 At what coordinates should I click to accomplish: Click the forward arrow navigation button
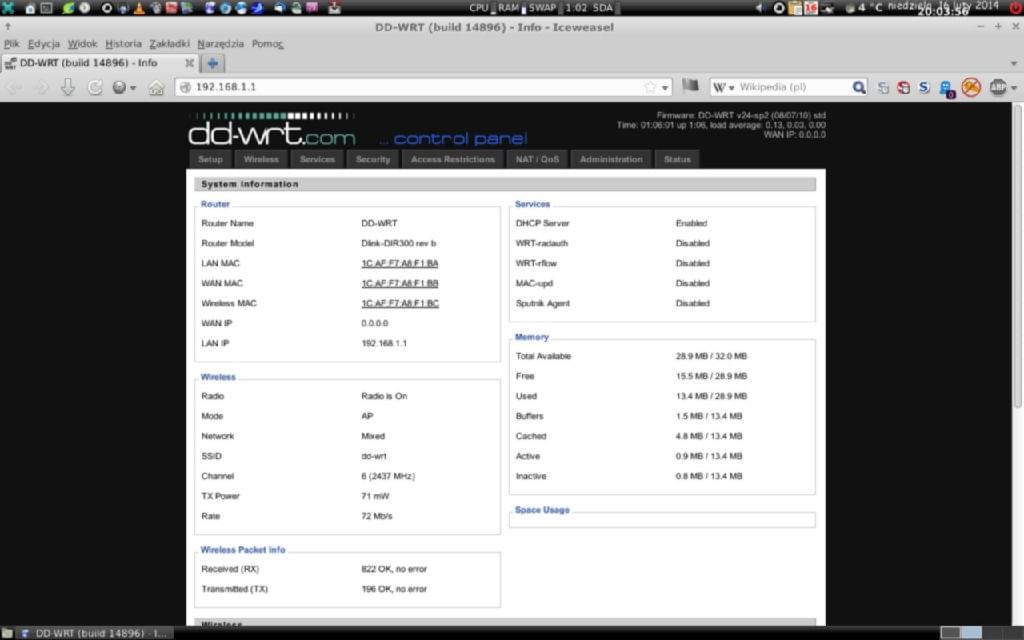point(40,87)
